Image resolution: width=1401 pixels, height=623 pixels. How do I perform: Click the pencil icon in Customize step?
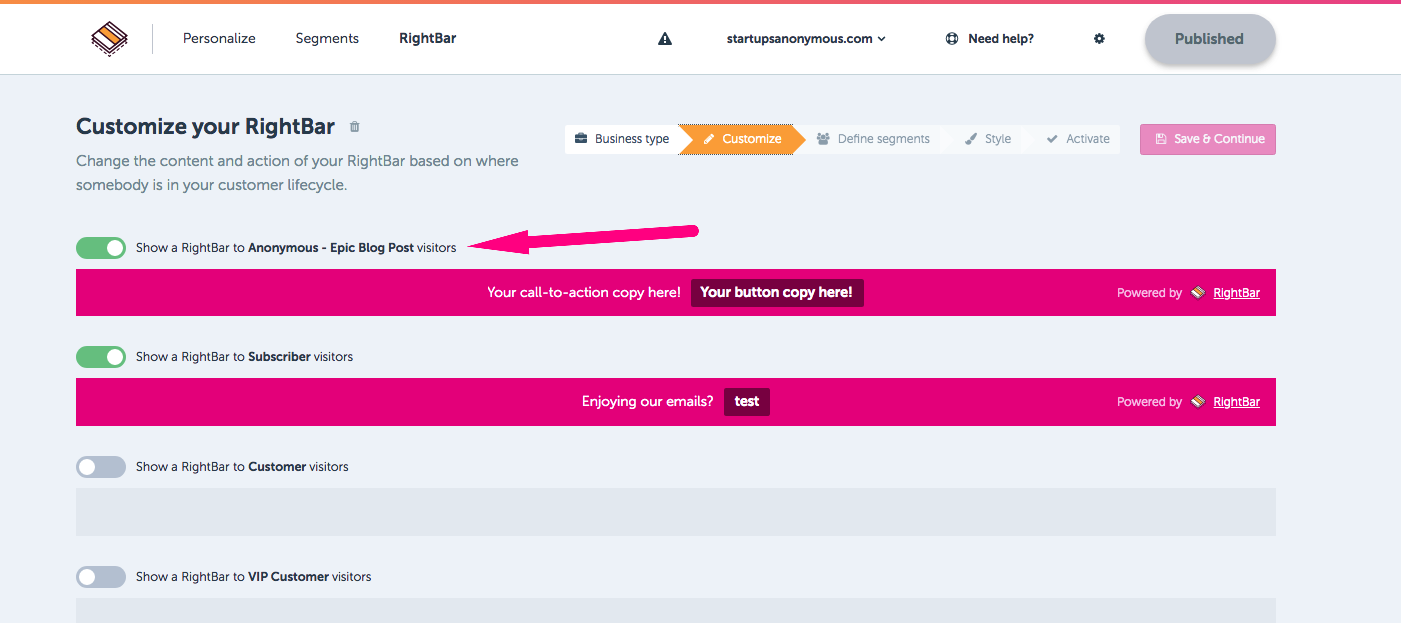709,139
